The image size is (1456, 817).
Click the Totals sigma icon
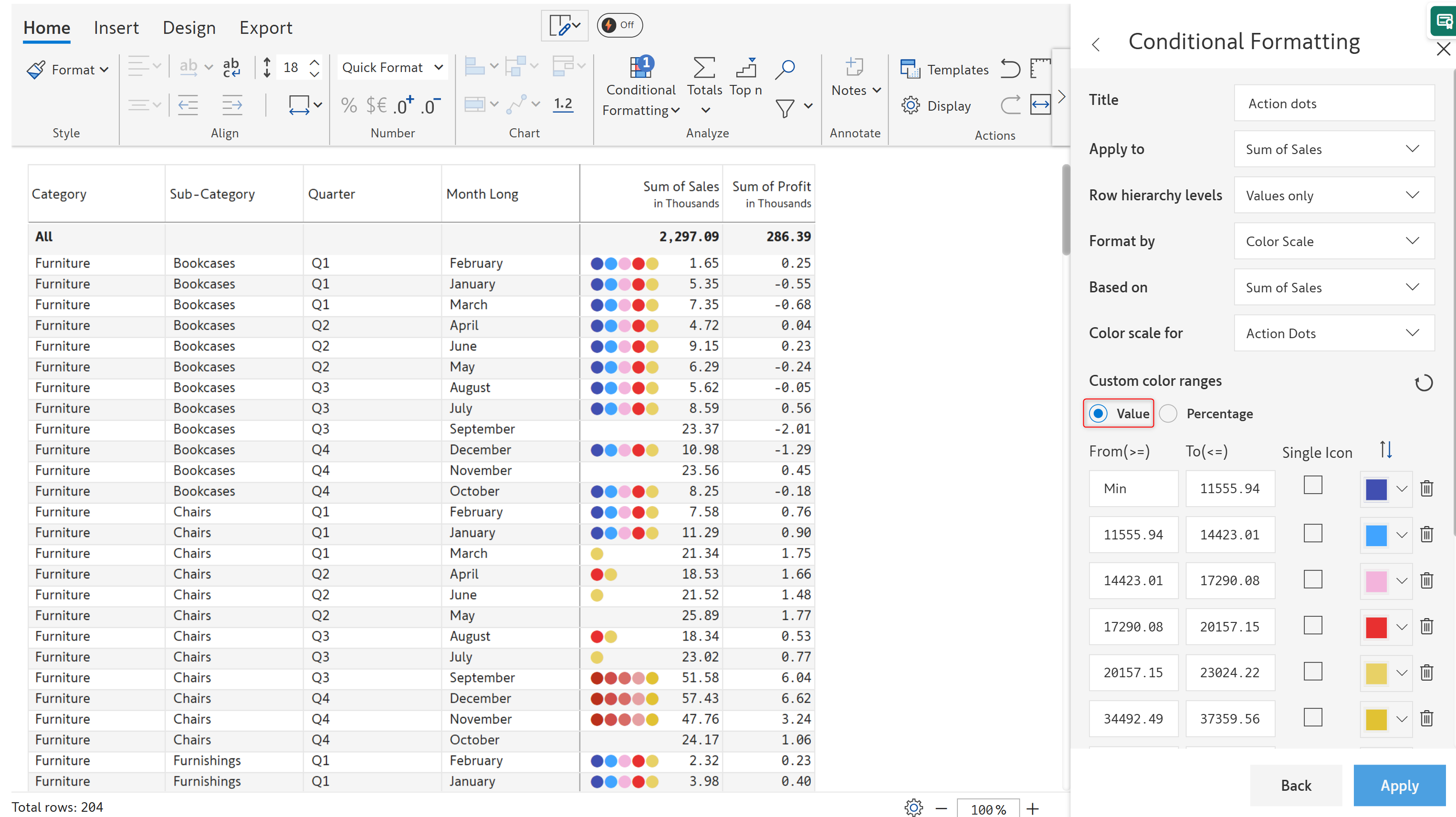click(704, 68)
